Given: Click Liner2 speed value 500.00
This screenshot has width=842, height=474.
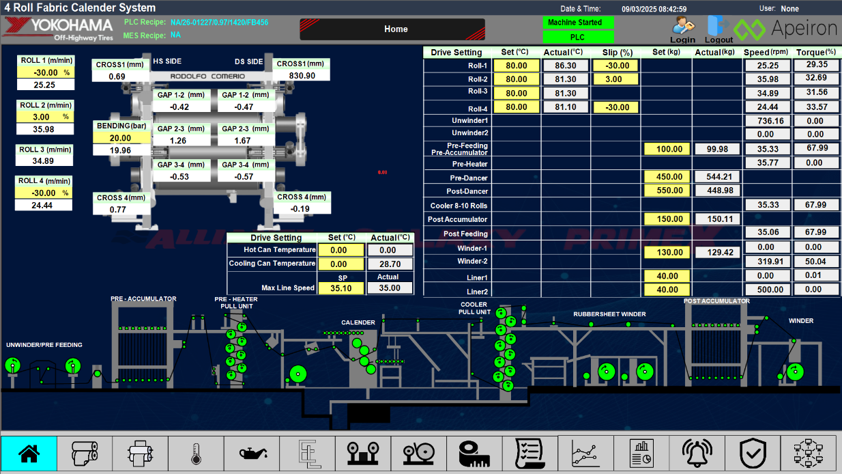Looking at the screenshot, I should click(767, 289).
